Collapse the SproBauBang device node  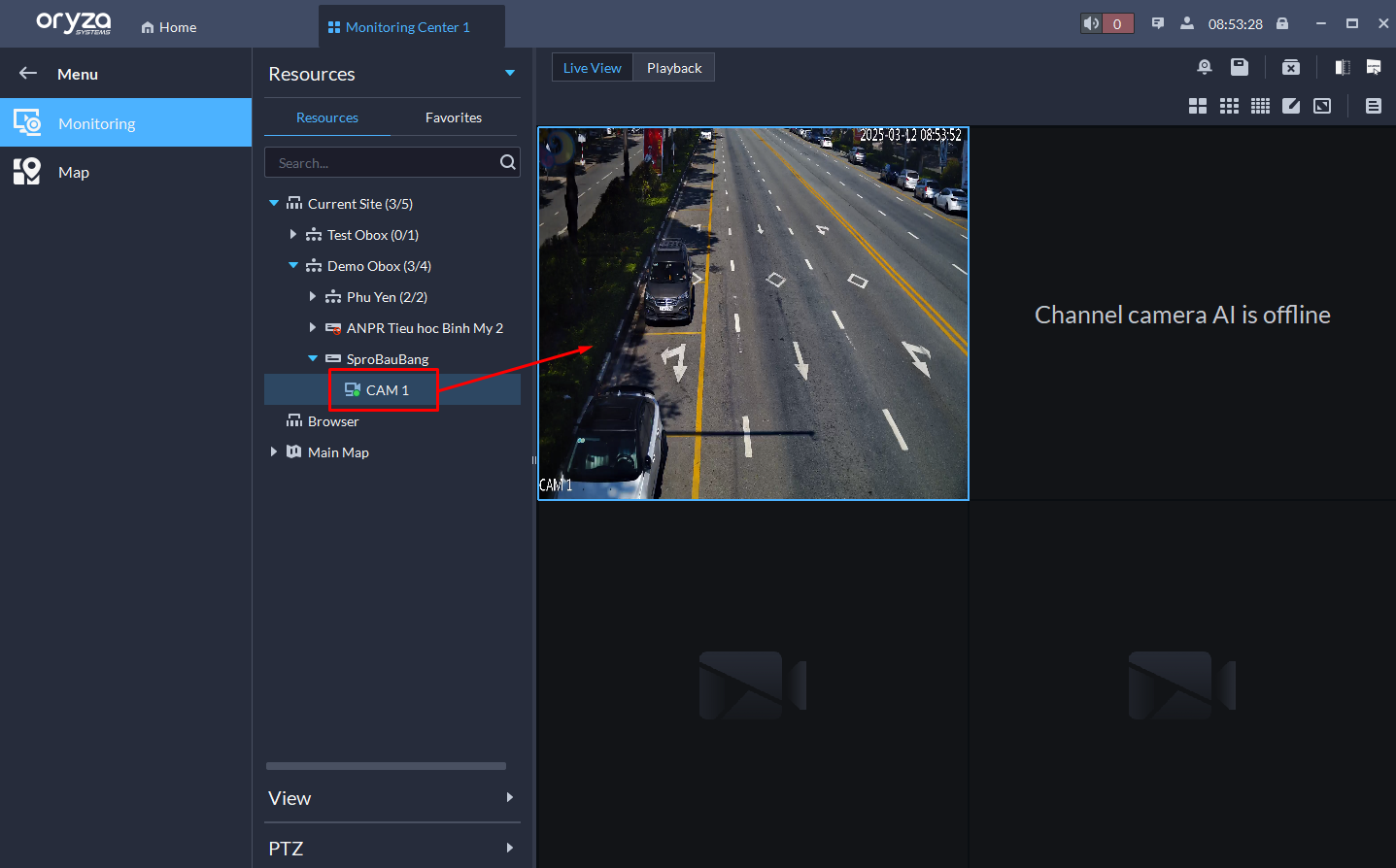coord(313,358)
